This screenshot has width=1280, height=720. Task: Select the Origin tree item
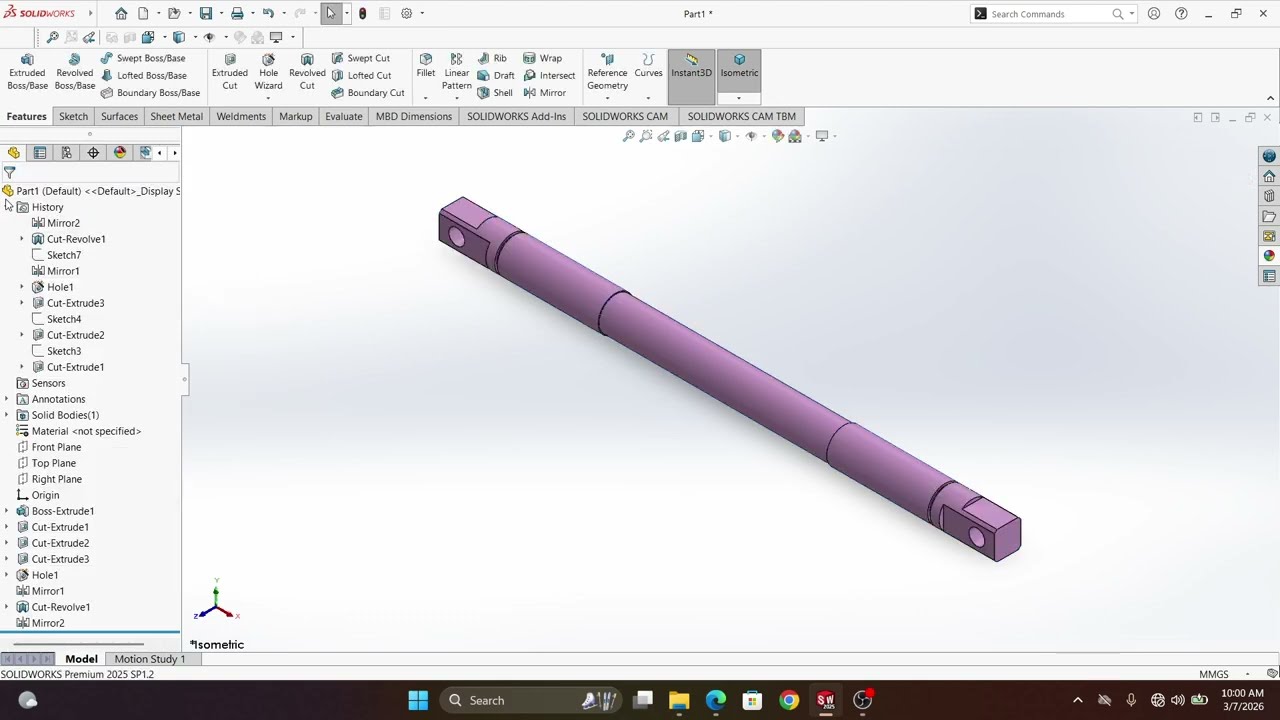(45, 495)
